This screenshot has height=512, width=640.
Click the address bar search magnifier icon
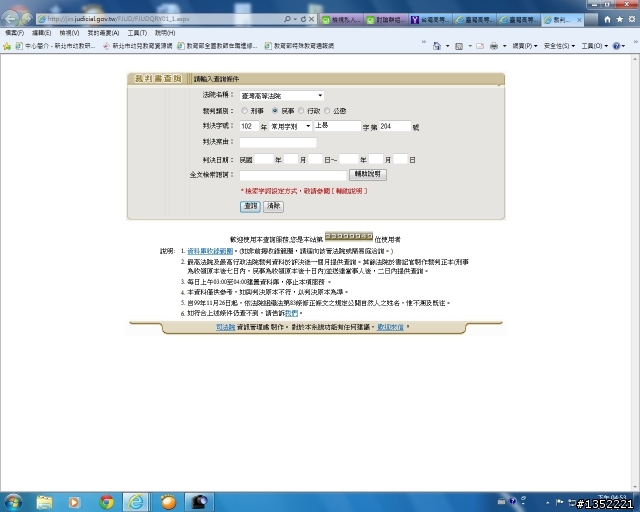click(287, 19)
